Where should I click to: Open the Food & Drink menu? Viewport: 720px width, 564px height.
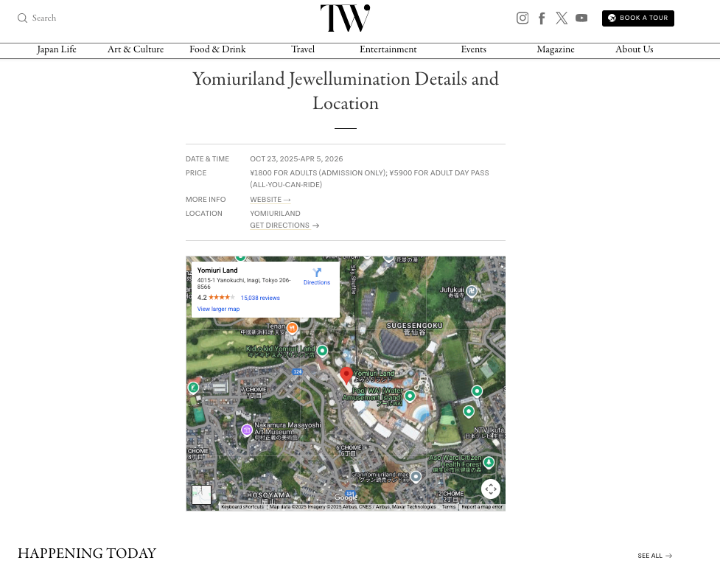(x=218, y=49)
